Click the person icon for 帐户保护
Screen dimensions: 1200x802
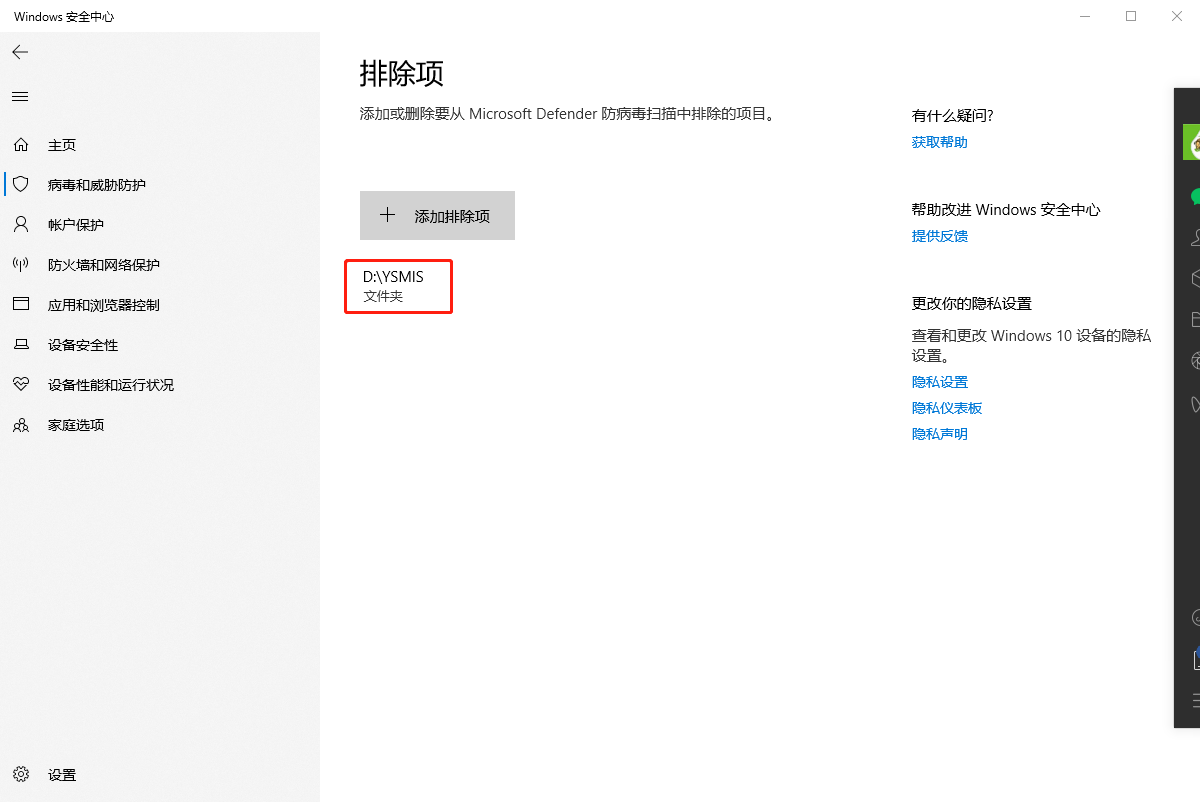21,225
